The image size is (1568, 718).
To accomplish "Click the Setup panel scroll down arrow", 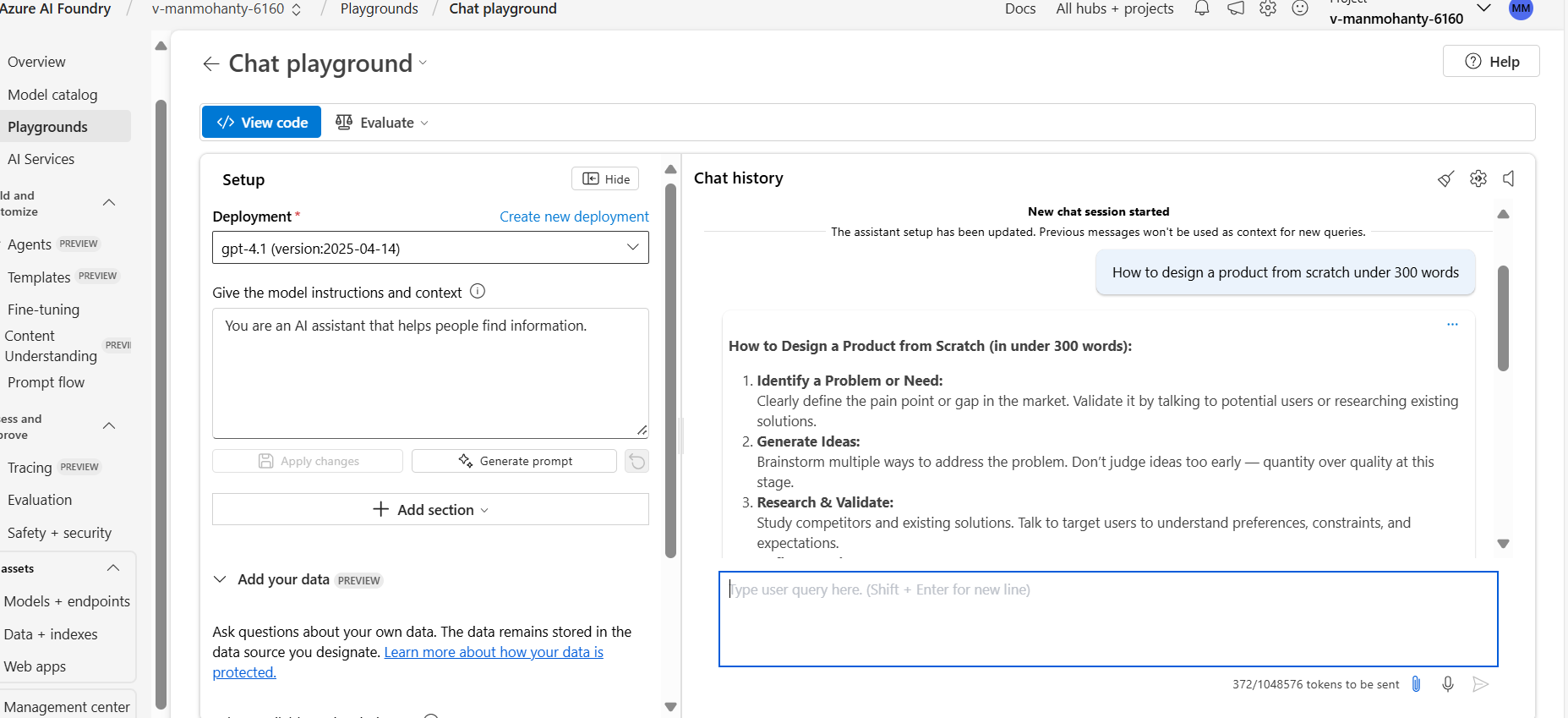I will point(670,706).
